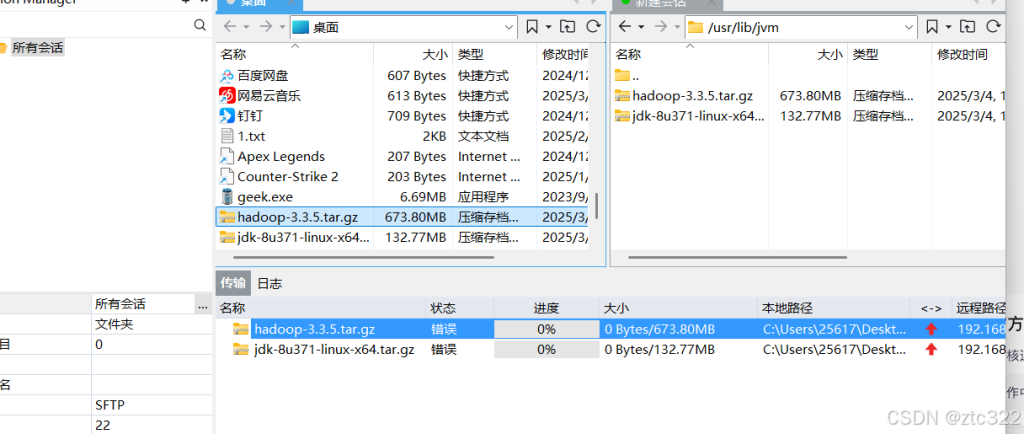The width and height of the screenshot is (1024, 434).
Task: Click the 0 Bytes/132.77MB size cell
Action: (x=660, y=349)
